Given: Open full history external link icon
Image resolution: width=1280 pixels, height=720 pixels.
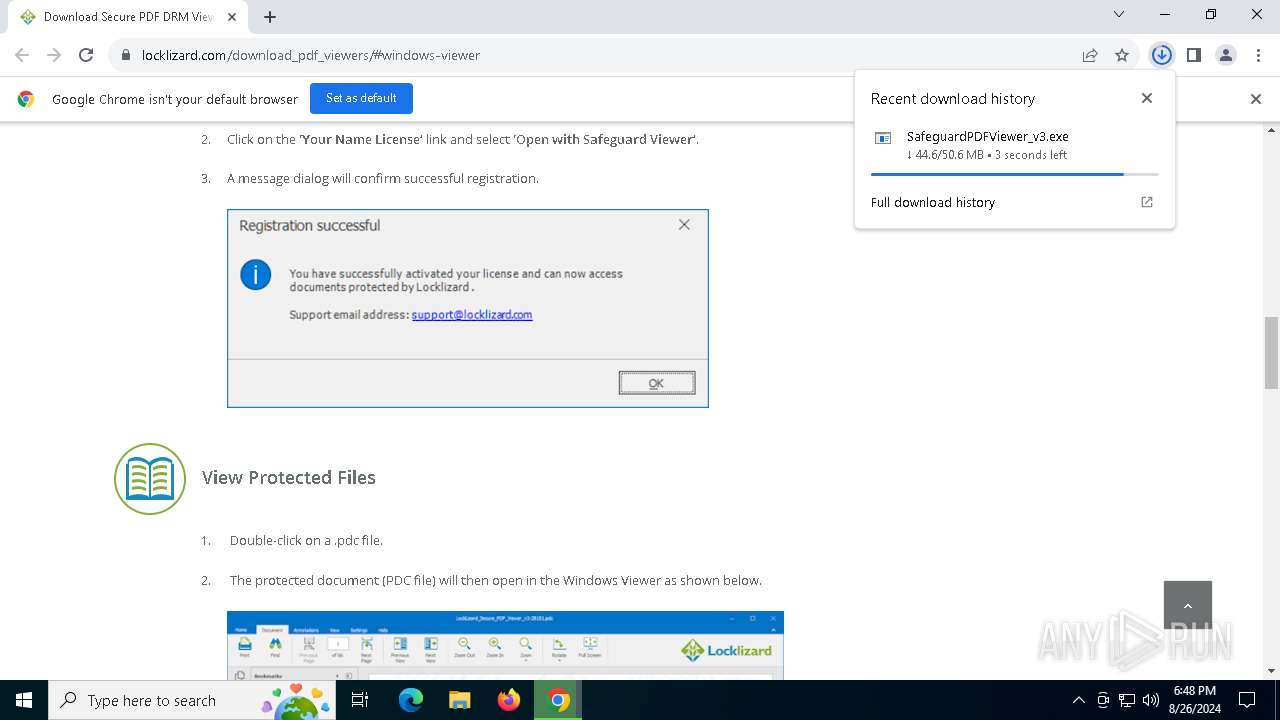Looking at the screenshot, I should [x=1147, y=202].
